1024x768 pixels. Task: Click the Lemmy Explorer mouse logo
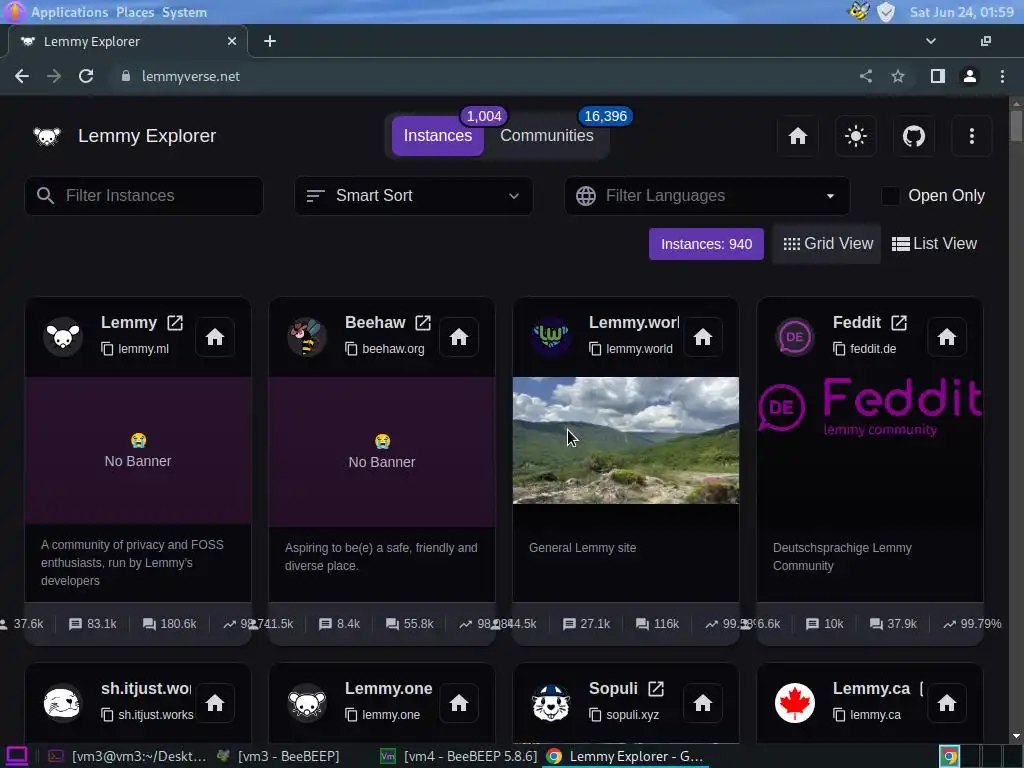coord(47,136)
